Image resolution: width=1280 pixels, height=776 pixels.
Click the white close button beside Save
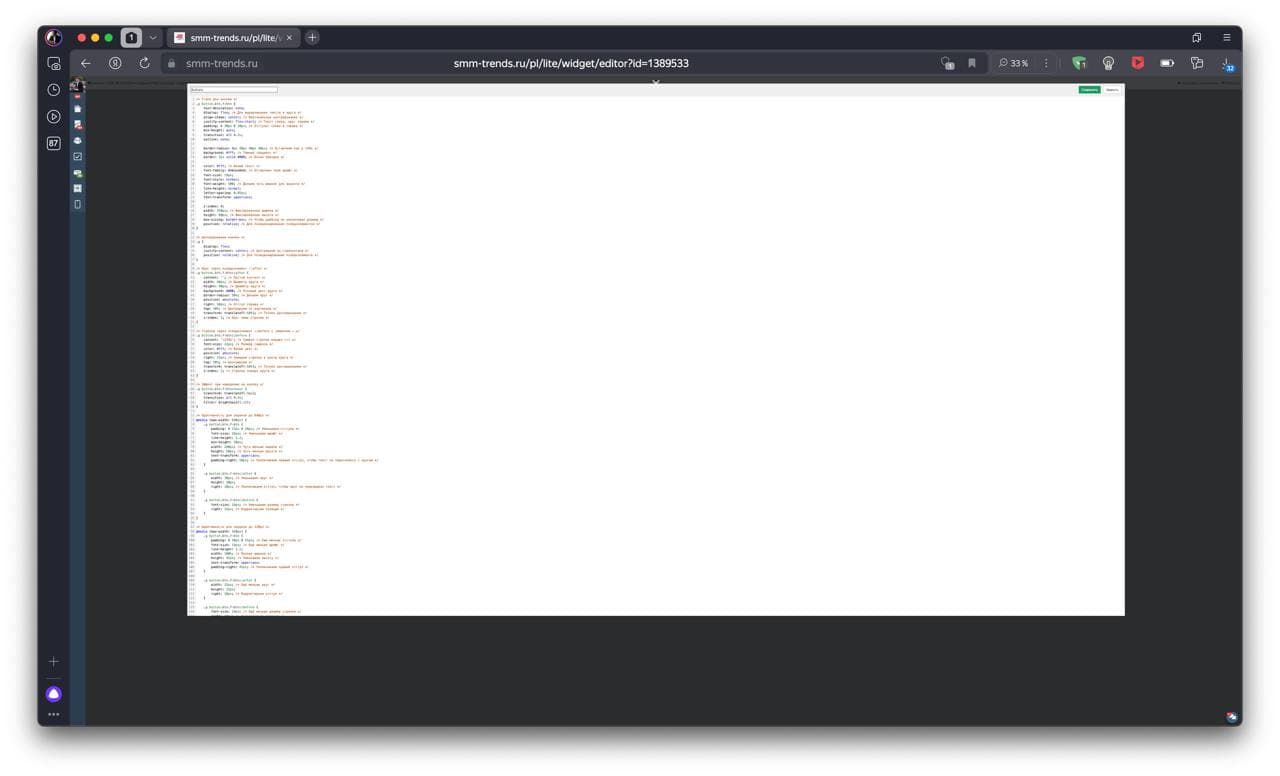tap(1112, 90)
